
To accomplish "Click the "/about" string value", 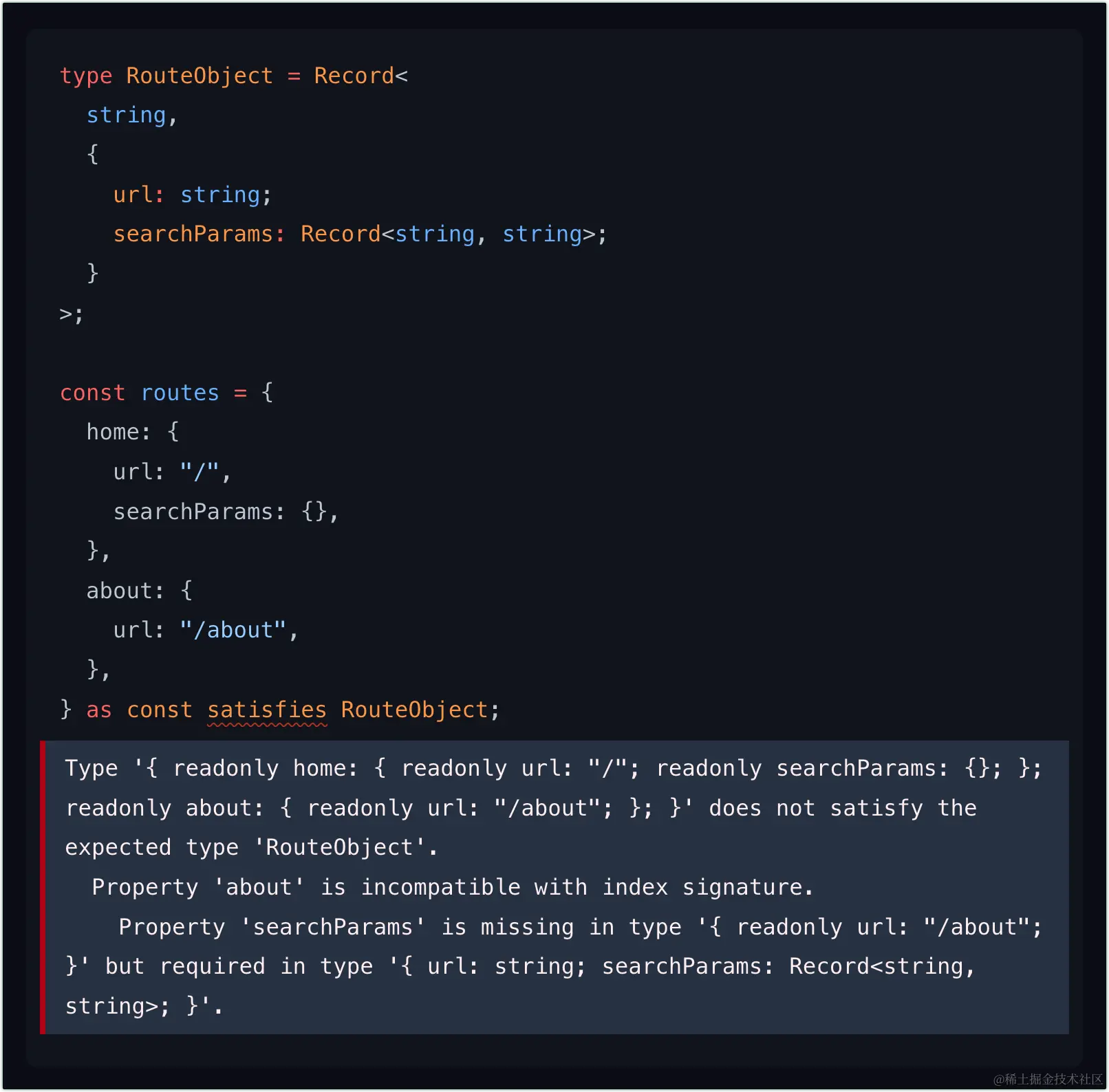I will 233,630.
